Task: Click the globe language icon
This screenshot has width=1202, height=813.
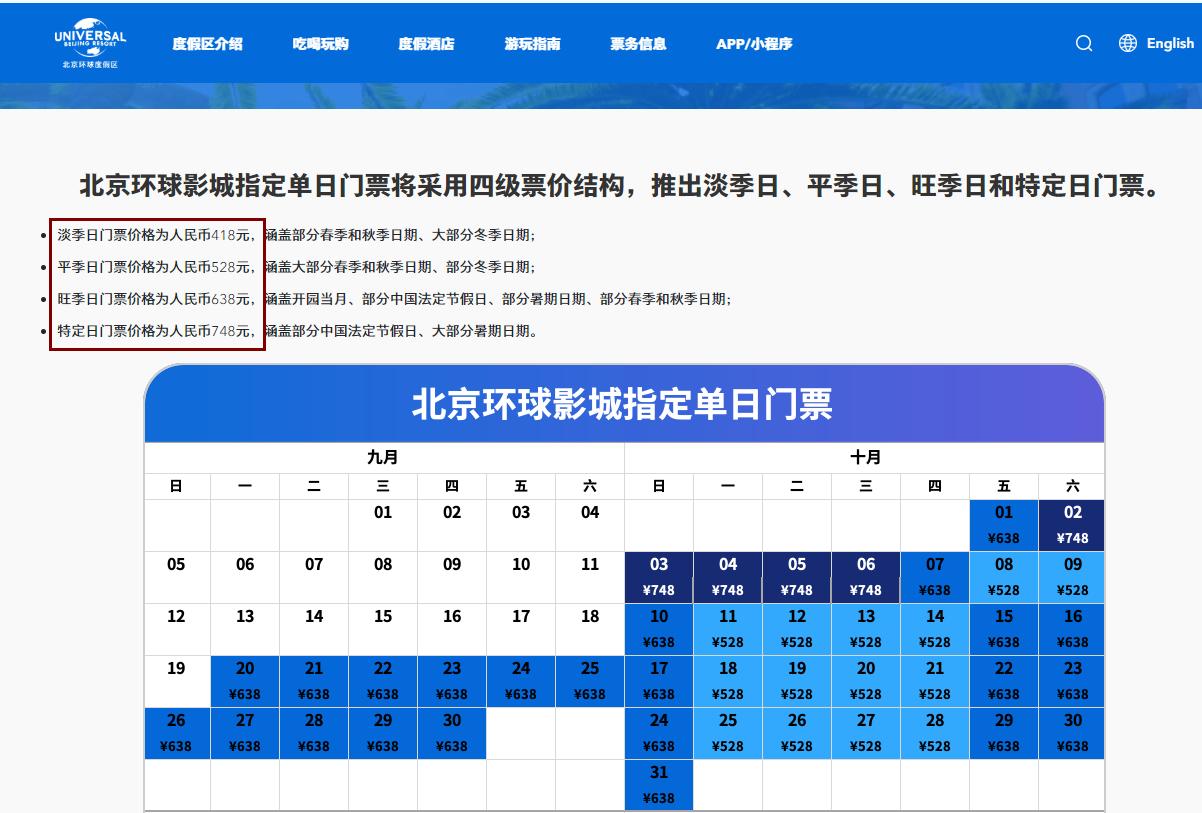Action: 1126,43
